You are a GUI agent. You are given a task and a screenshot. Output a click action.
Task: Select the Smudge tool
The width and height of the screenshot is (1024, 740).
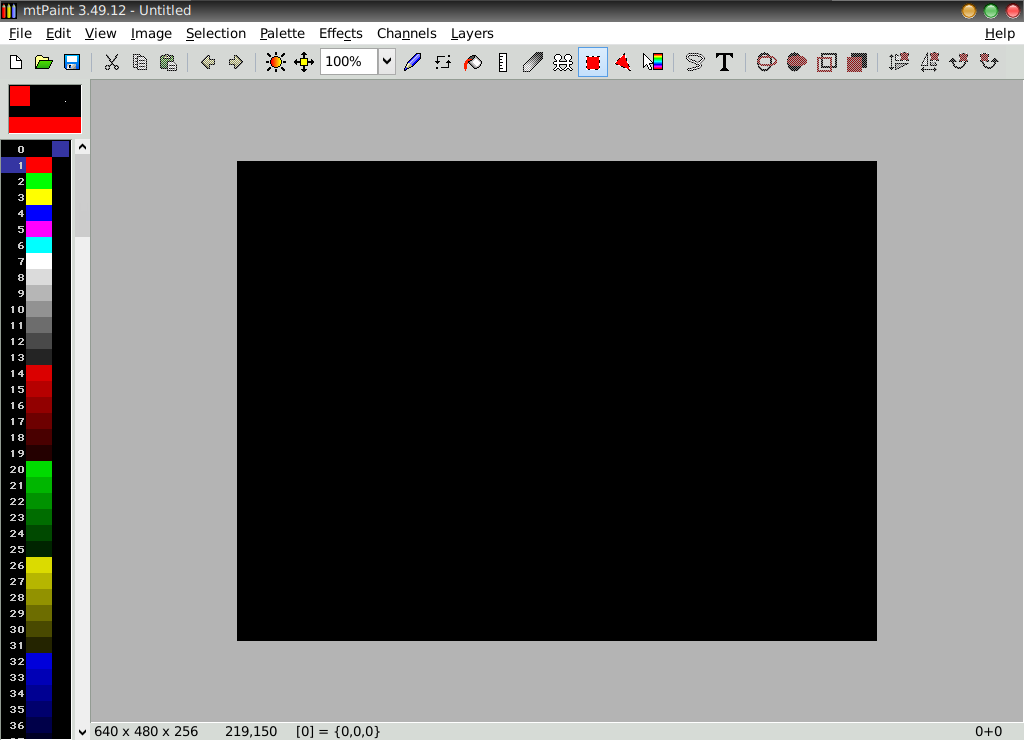tap(533, 62)
